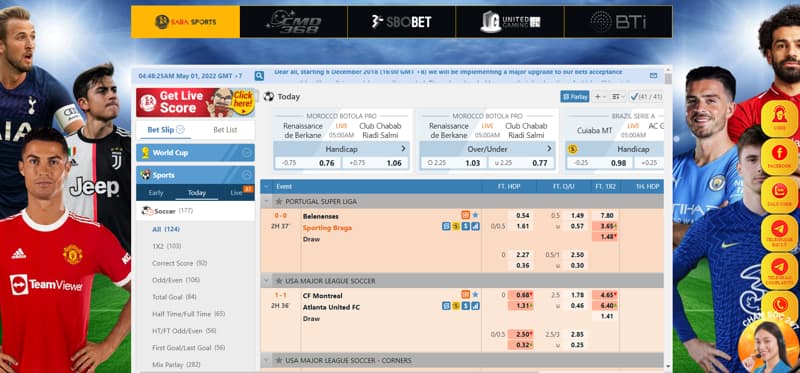
Task: Click the Get Live Score banner
Action: (195, 103)
